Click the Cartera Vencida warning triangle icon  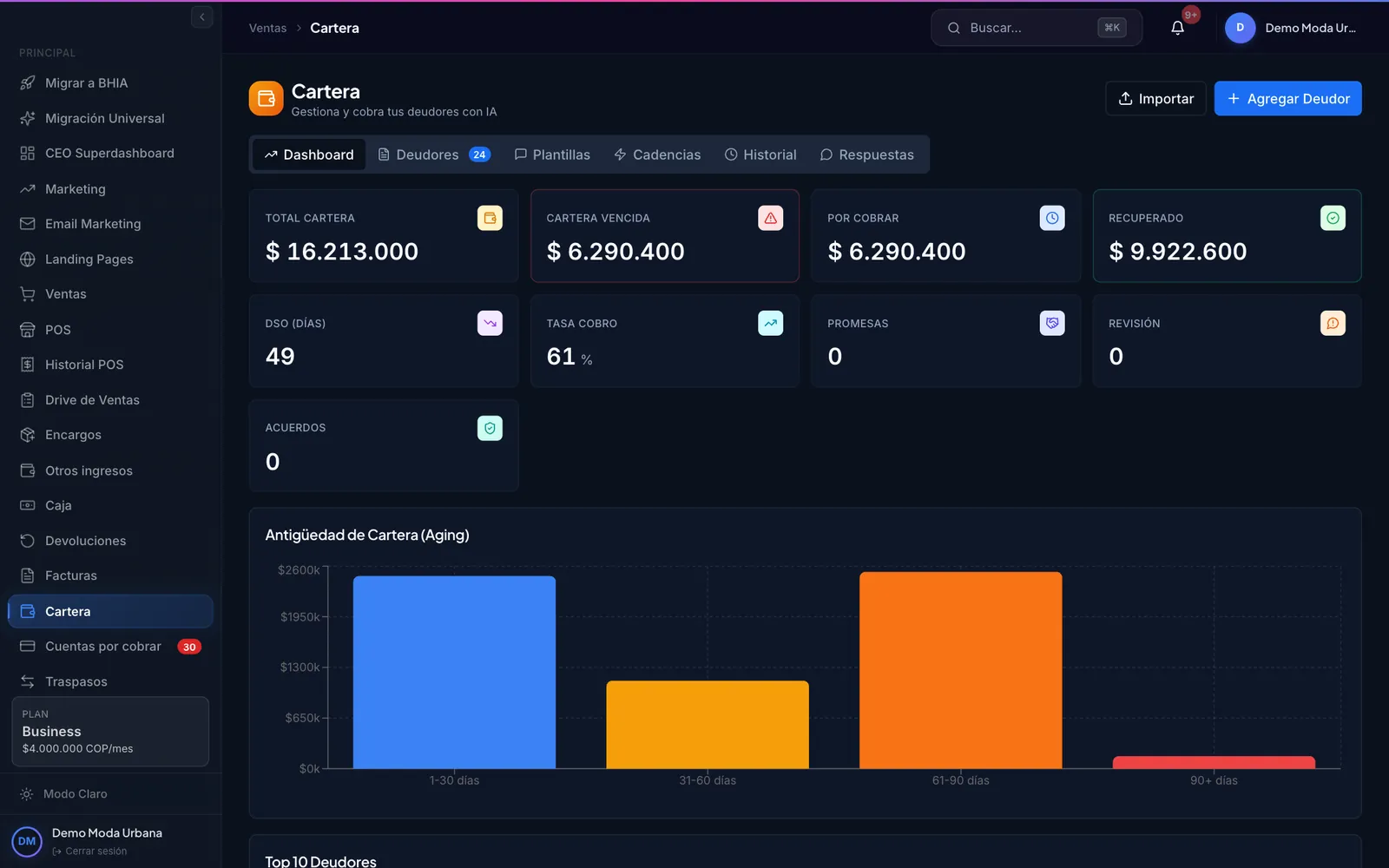click(x=771, y=218)
